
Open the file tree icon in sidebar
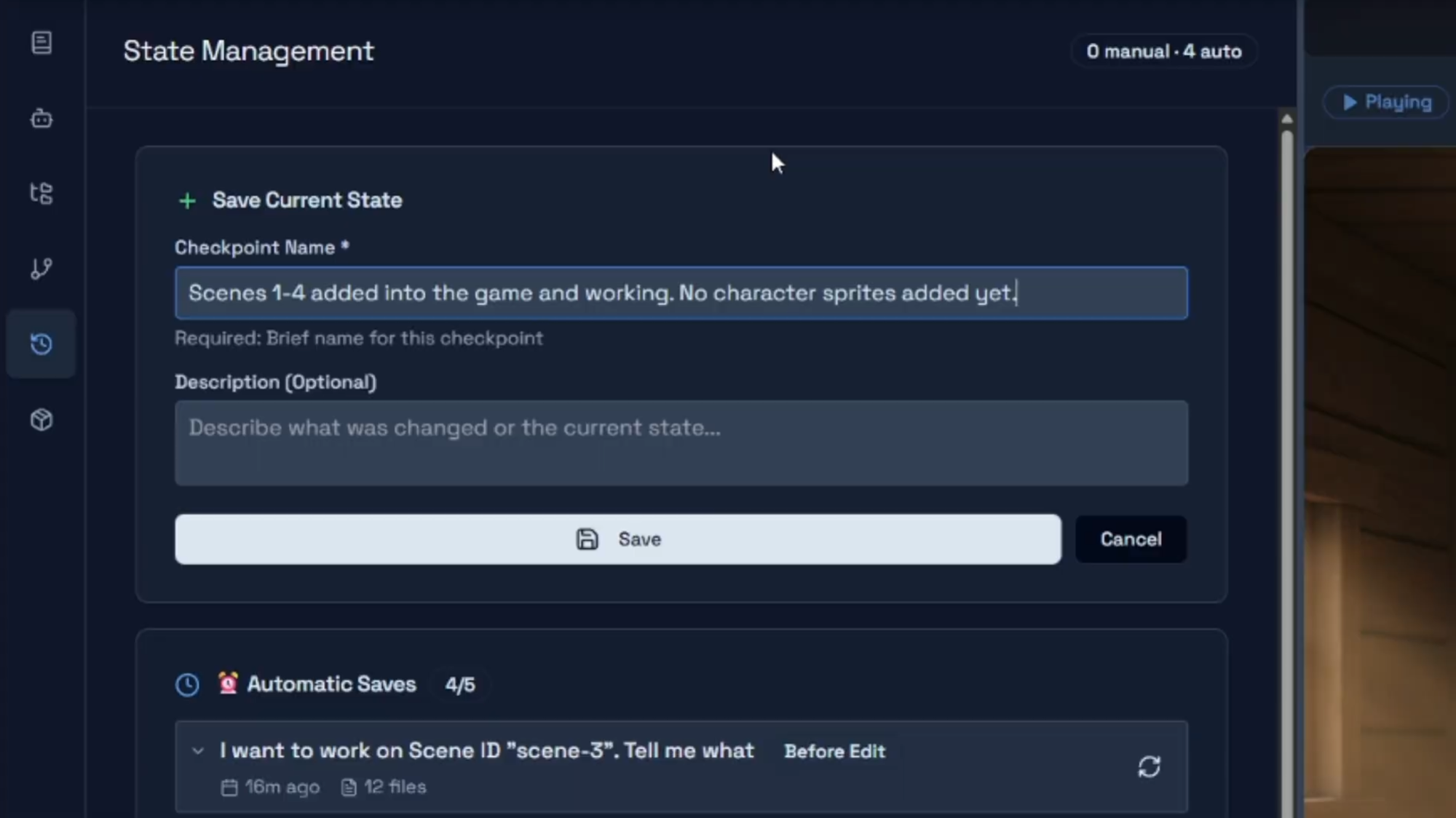41,194
